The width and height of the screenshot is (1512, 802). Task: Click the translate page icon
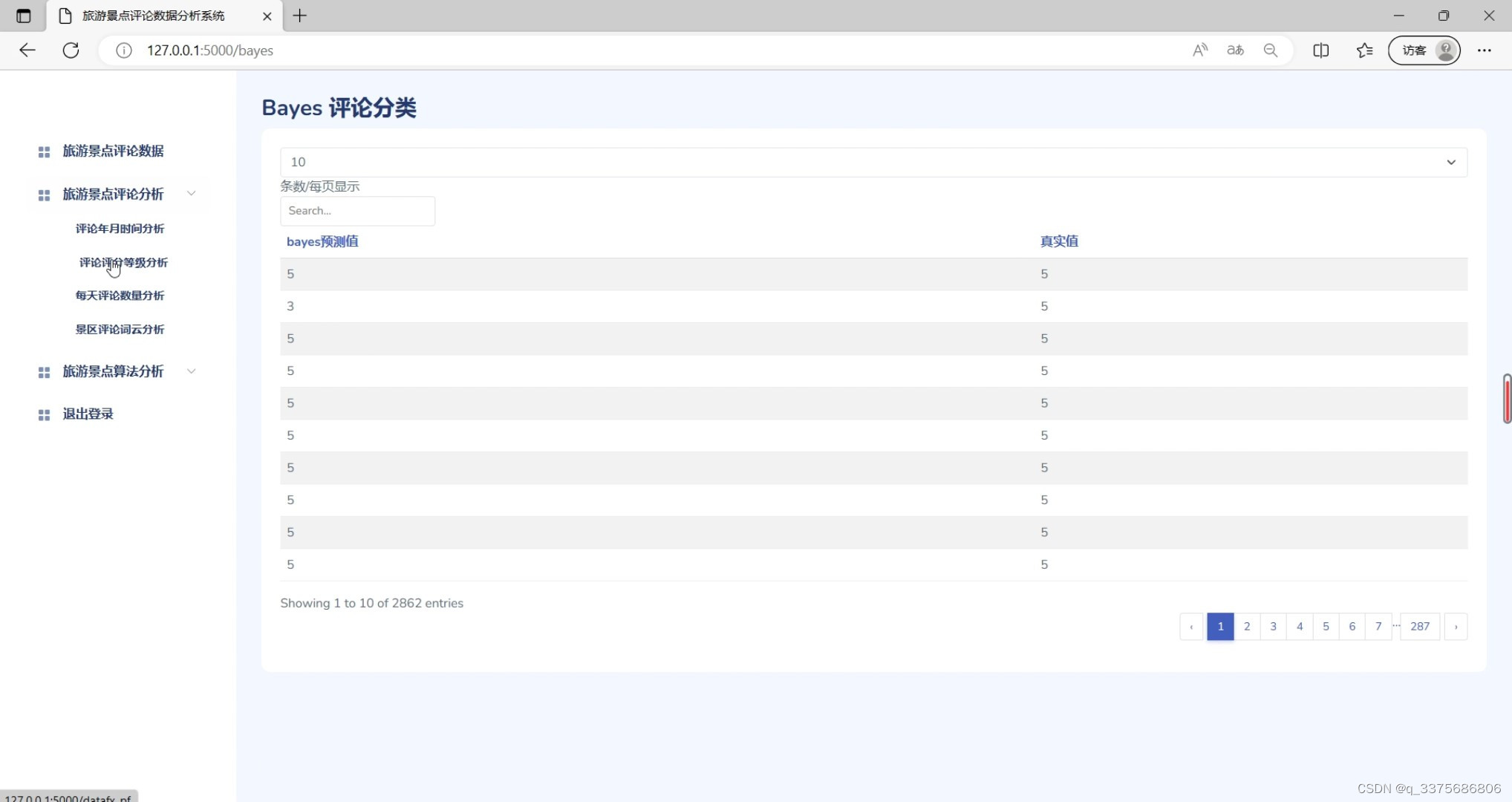[x=1235, y=50]
